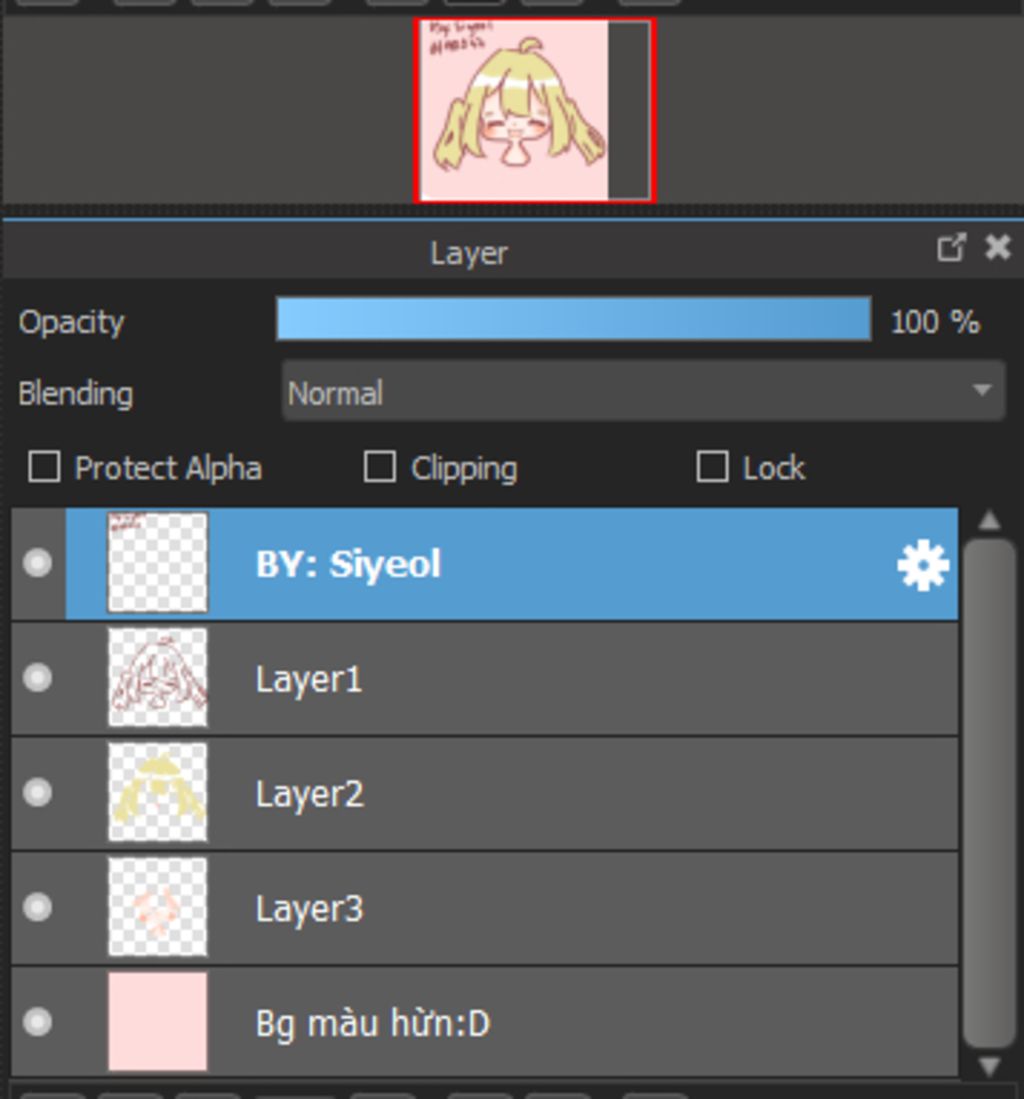1024x1099 pixels.
Task: Hide the BY: Siyeol layer
Action: coord(37,564)
